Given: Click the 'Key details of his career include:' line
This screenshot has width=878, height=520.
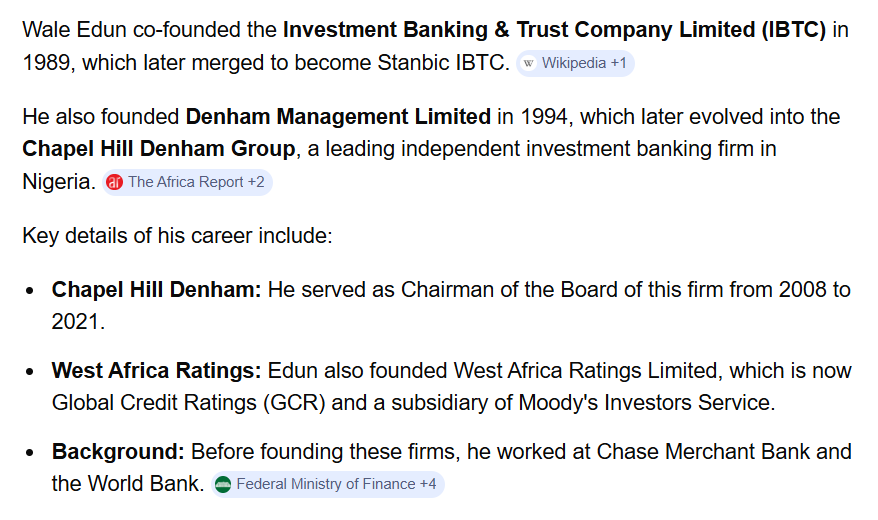Looking at the screenshot, I should pyautogui.click(x=178, y=236).
